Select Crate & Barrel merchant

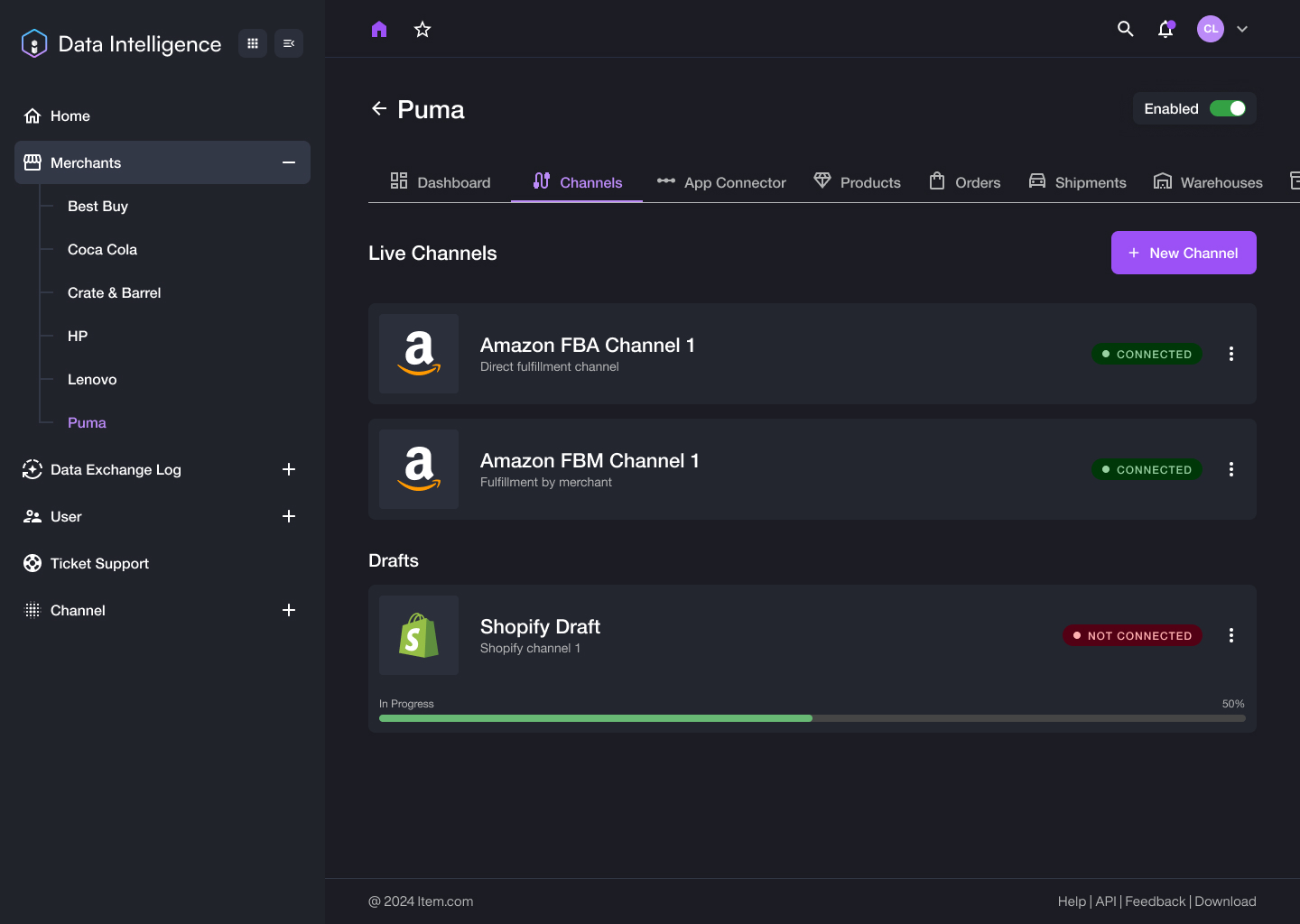click(114, 292)
